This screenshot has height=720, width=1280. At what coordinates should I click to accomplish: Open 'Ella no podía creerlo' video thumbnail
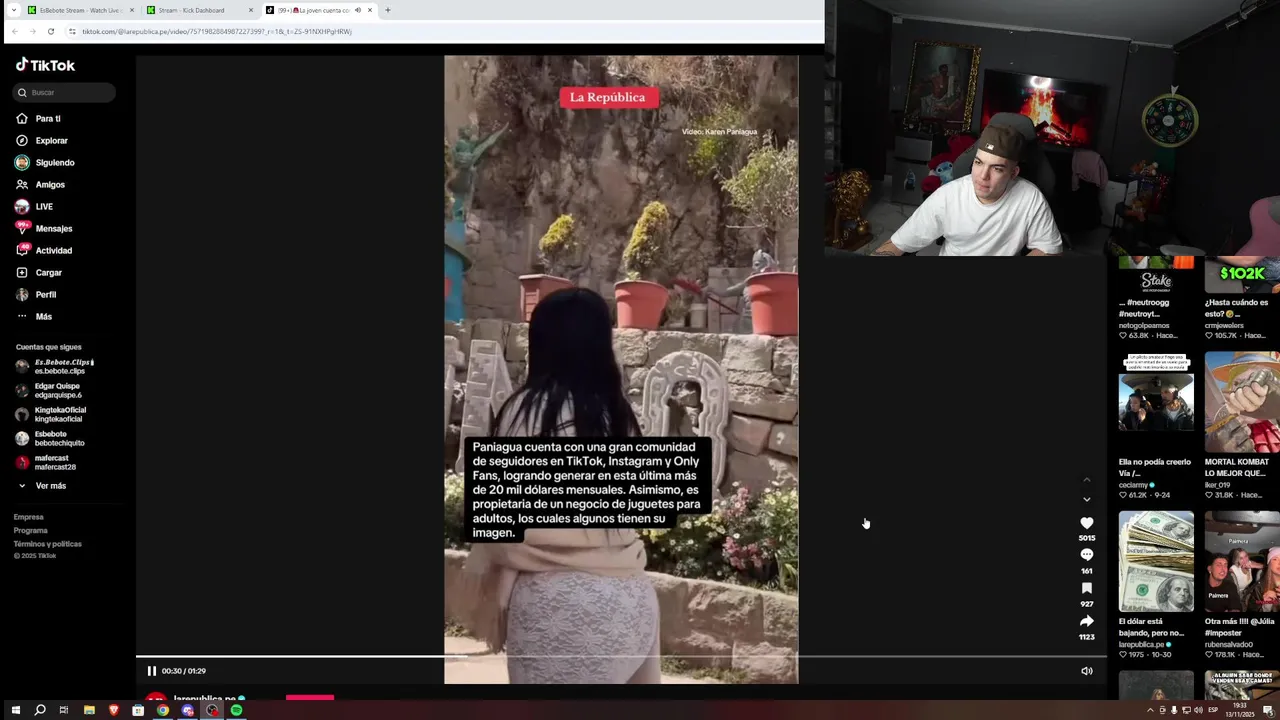(x=1156, y=403)
